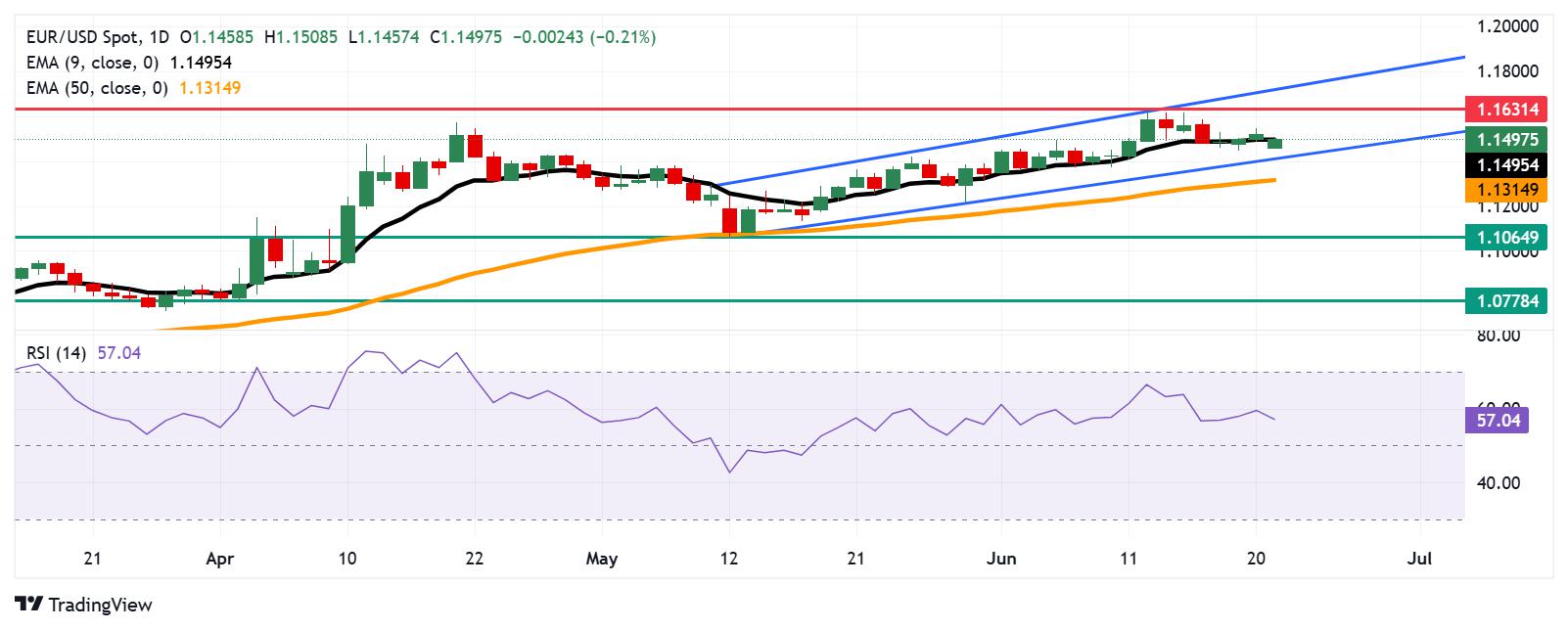1568x630 pixels.
Task: Click the 40.00 RSI axis value
Action: pyautogui.click(x=1498, y=483)
